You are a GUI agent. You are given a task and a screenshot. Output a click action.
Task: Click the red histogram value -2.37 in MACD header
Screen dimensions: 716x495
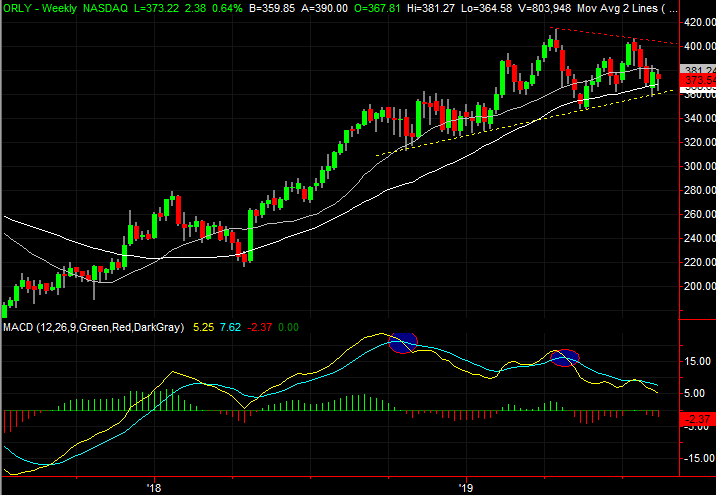[259, 327]
